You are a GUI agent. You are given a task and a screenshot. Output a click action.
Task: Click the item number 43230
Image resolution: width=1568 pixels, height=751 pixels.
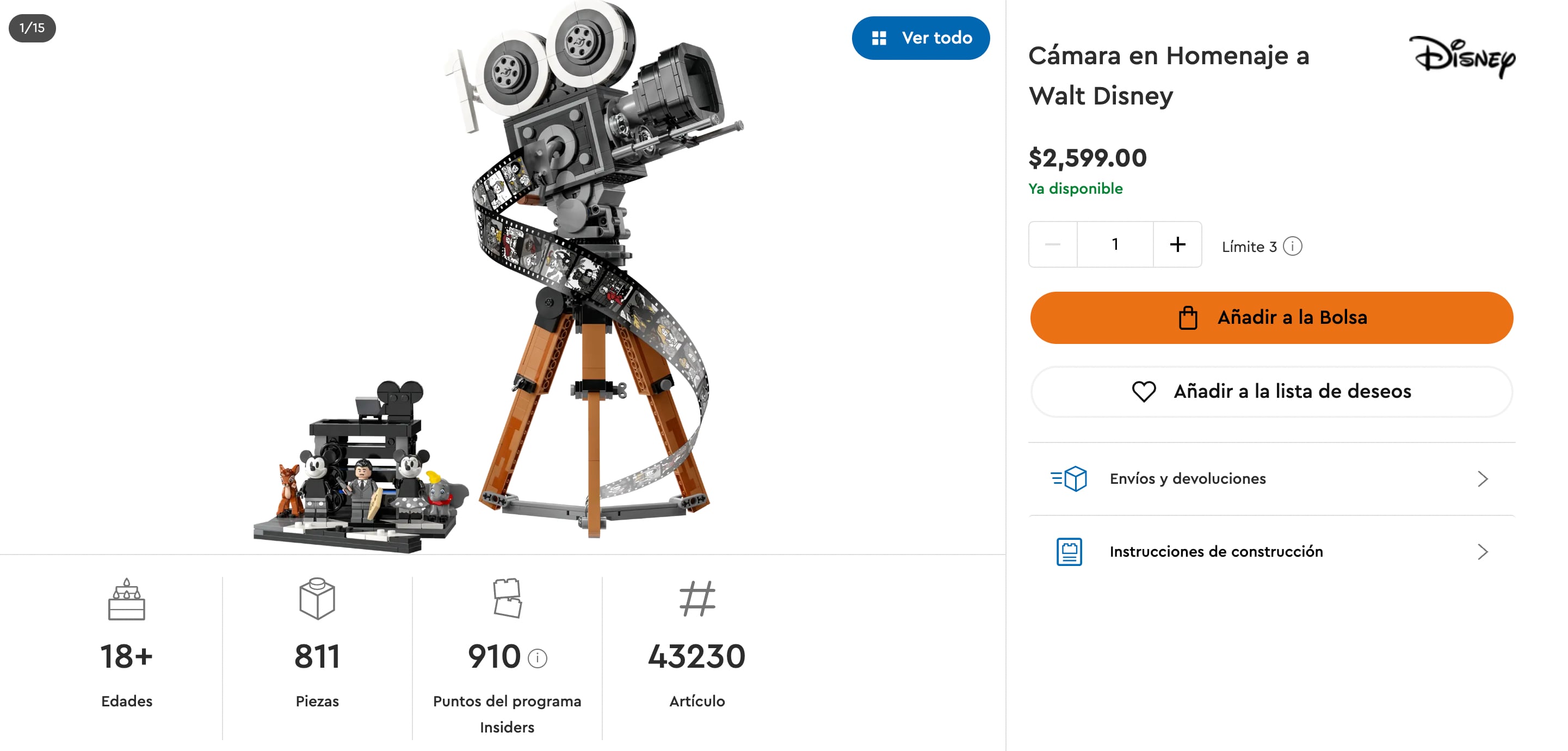click(696, 657)
